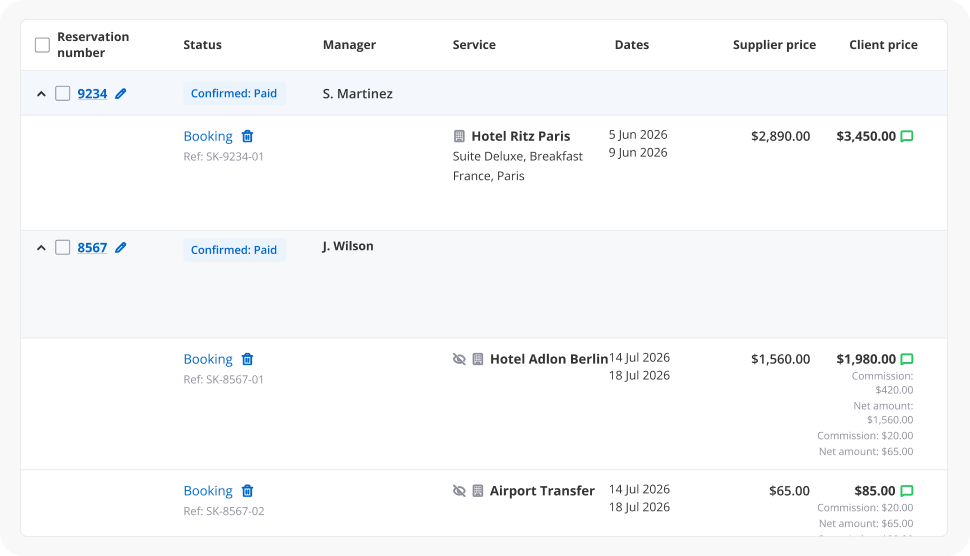Click reference text Ref: SK-9234-01
The width and height of the screenshot is (970, 556).
click(223, 156)
